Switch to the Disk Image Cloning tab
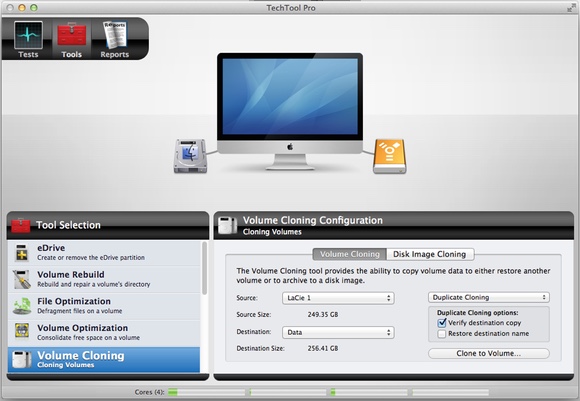Screen dimensions: 580x401 coord(430,254)
